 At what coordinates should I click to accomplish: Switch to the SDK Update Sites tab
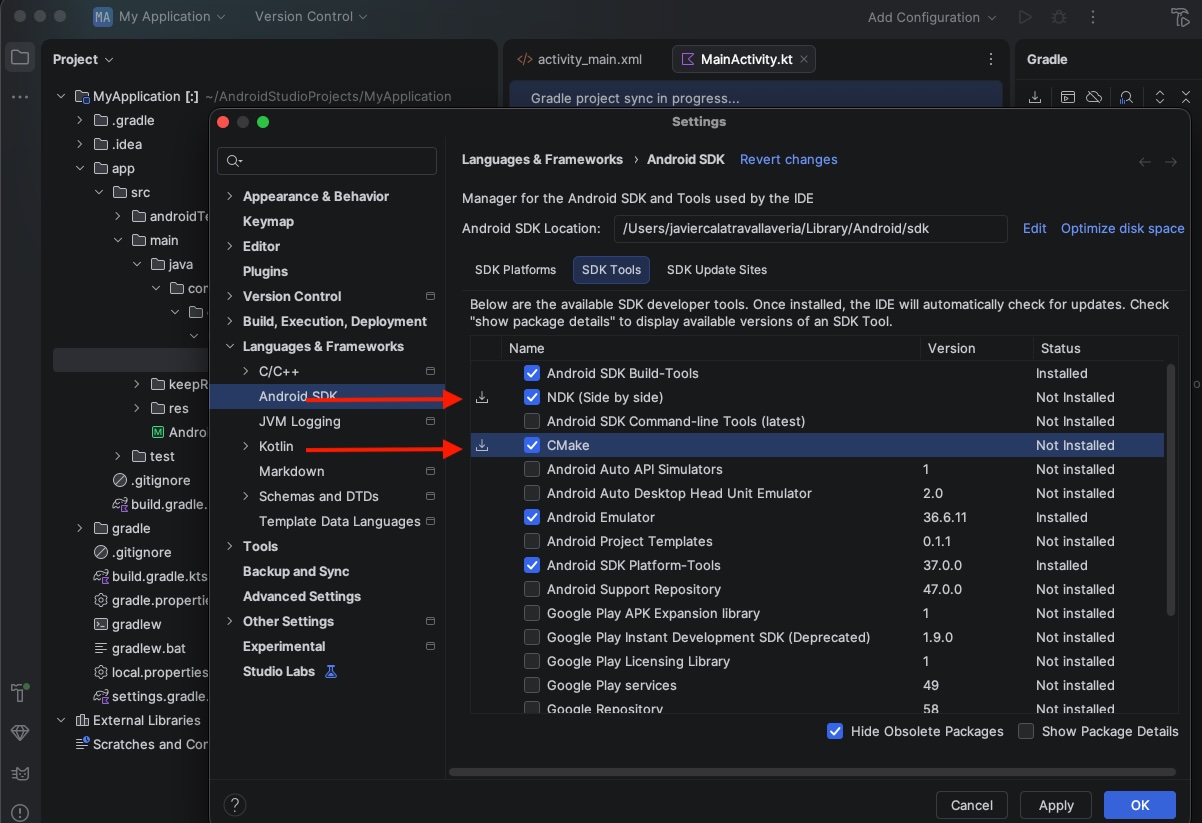coord(717,269)
